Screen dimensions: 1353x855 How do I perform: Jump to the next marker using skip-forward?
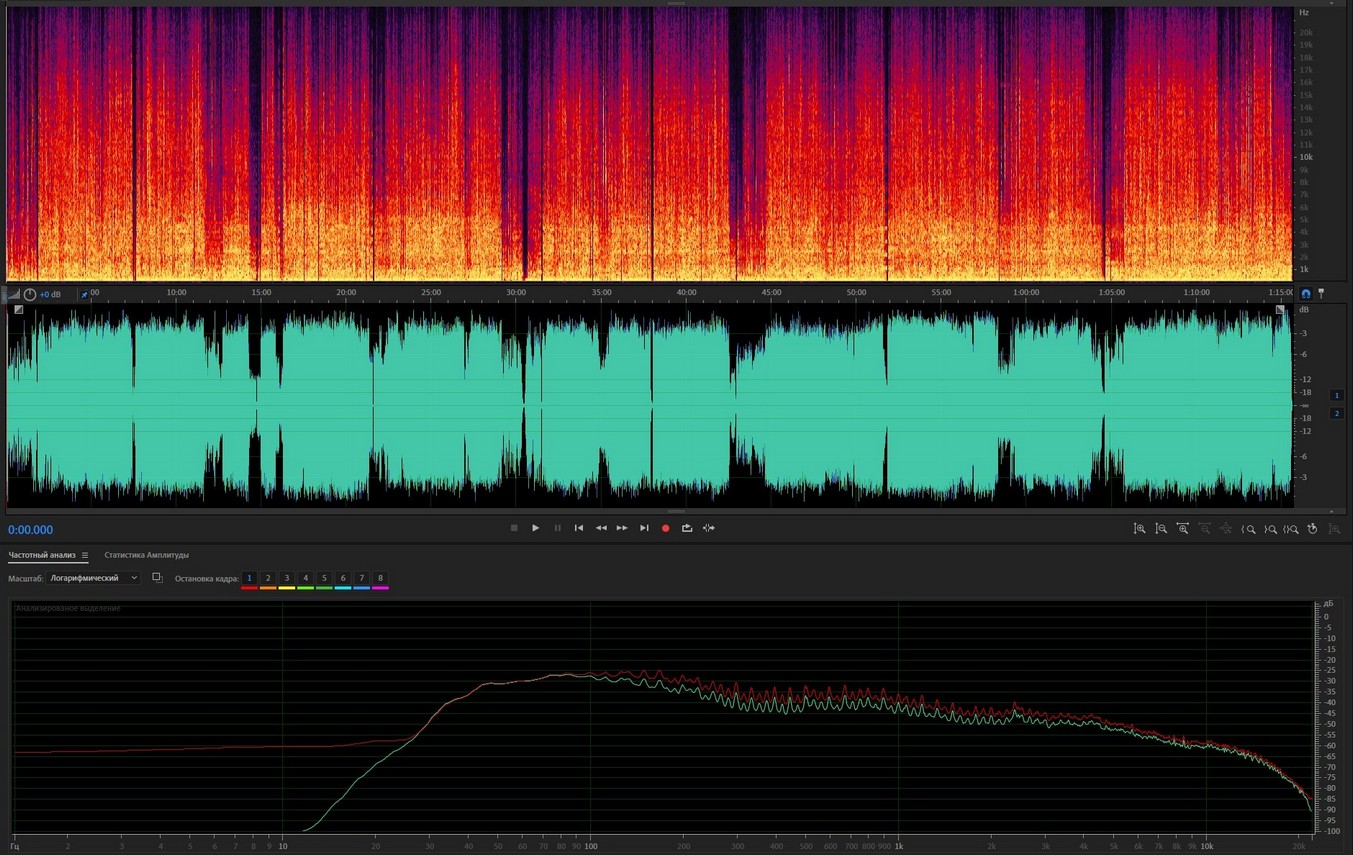coord(644,528)
